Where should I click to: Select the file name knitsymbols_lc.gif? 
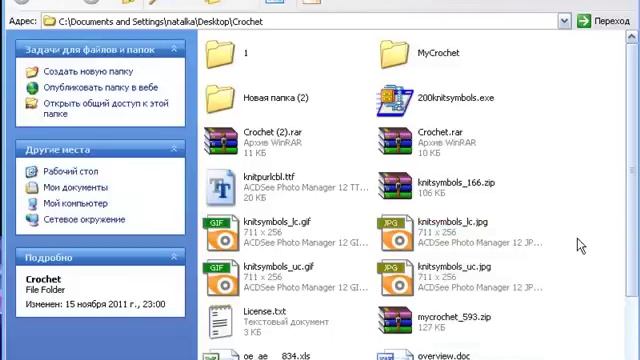277,222
